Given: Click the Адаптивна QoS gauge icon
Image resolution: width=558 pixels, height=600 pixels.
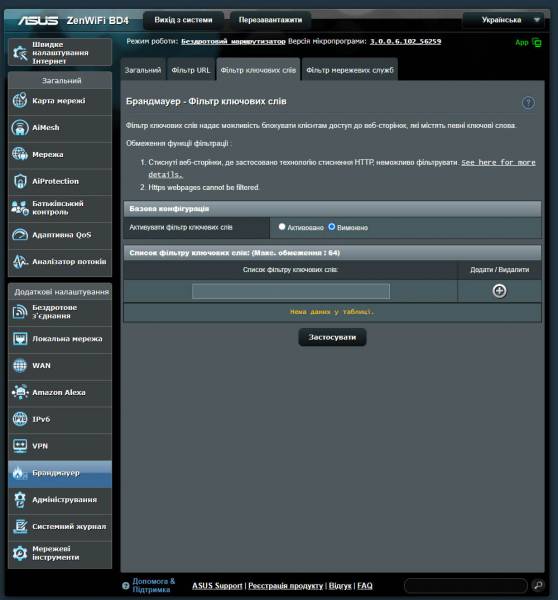Looking at the screenshot, I should point(20,235).
